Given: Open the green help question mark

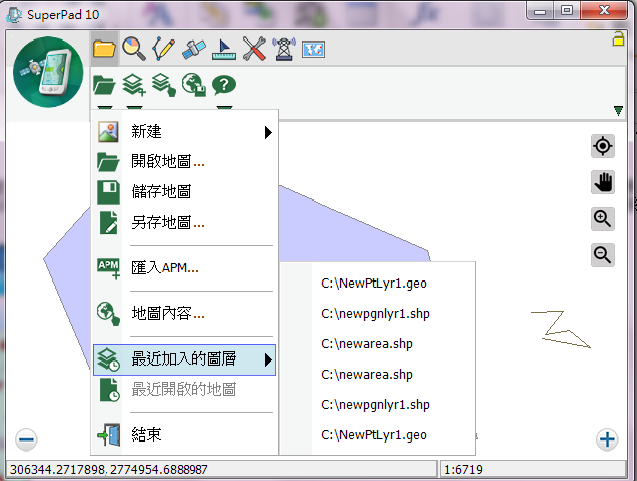Looking at the screenshot, I should 223,85.
